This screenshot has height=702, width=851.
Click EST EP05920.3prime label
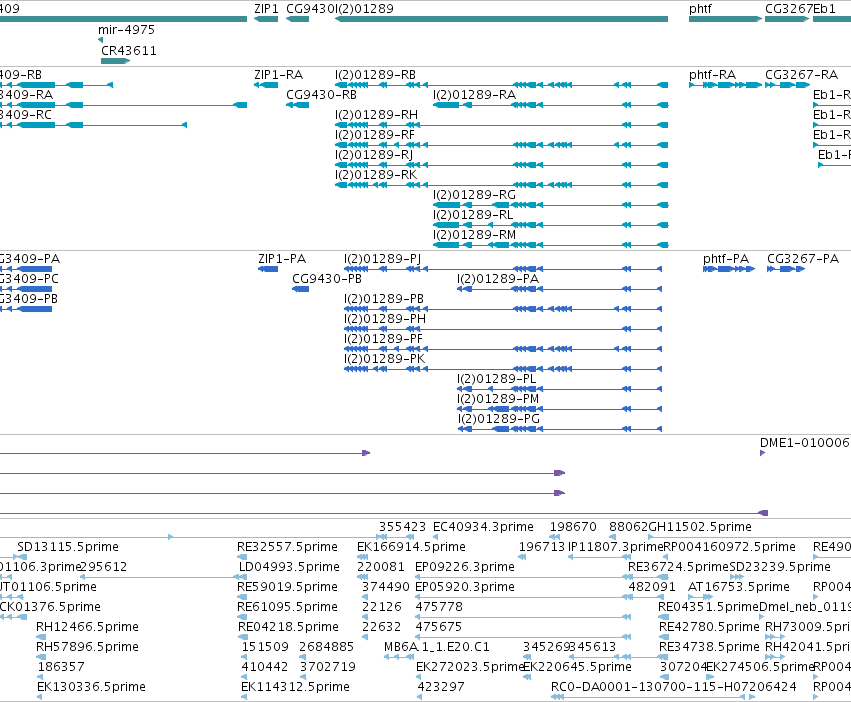click(x=465, y=587)
